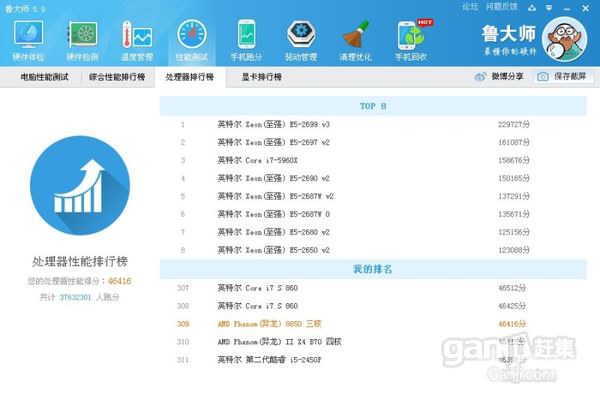Select AMD Phenom II X4 B70 四核 row
The image size is (600, 399).
[373, 342]
